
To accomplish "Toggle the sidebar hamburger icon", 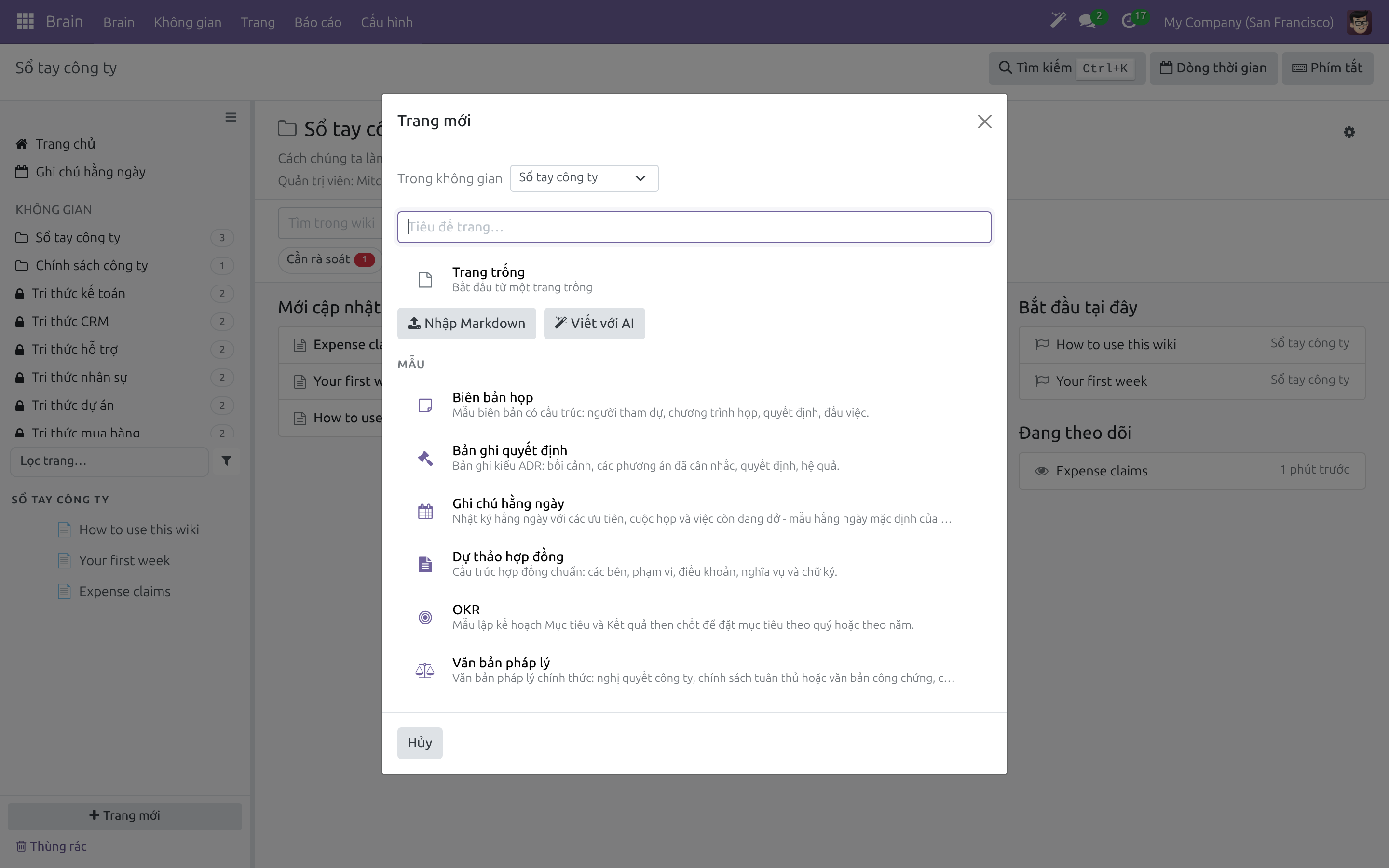I will click(231, 117).
